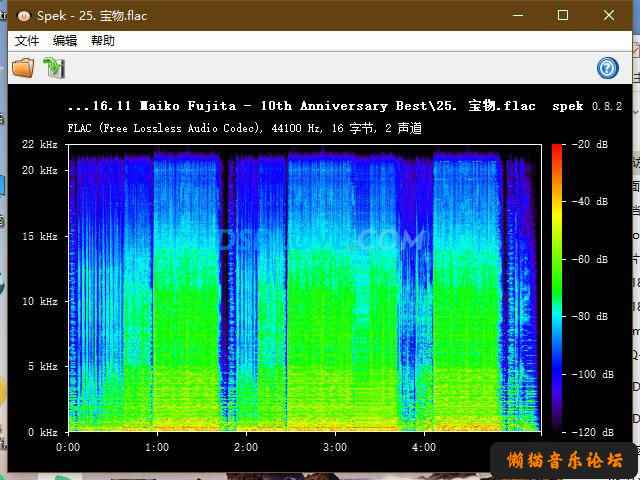Click the 10 kHz frequency label

40,302
